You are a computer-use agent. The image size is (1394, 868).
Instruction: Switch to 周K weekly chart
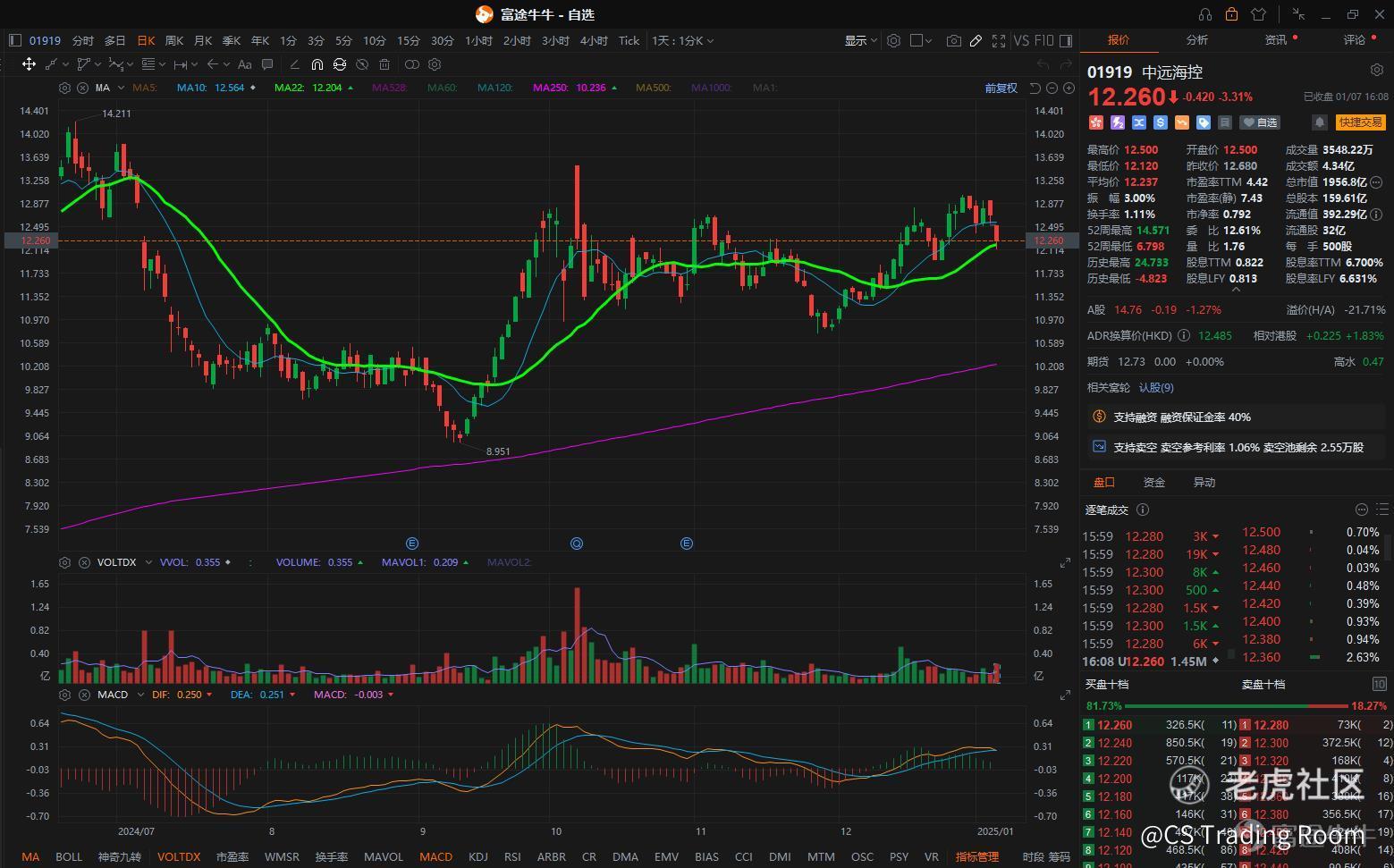click(174, 40)
